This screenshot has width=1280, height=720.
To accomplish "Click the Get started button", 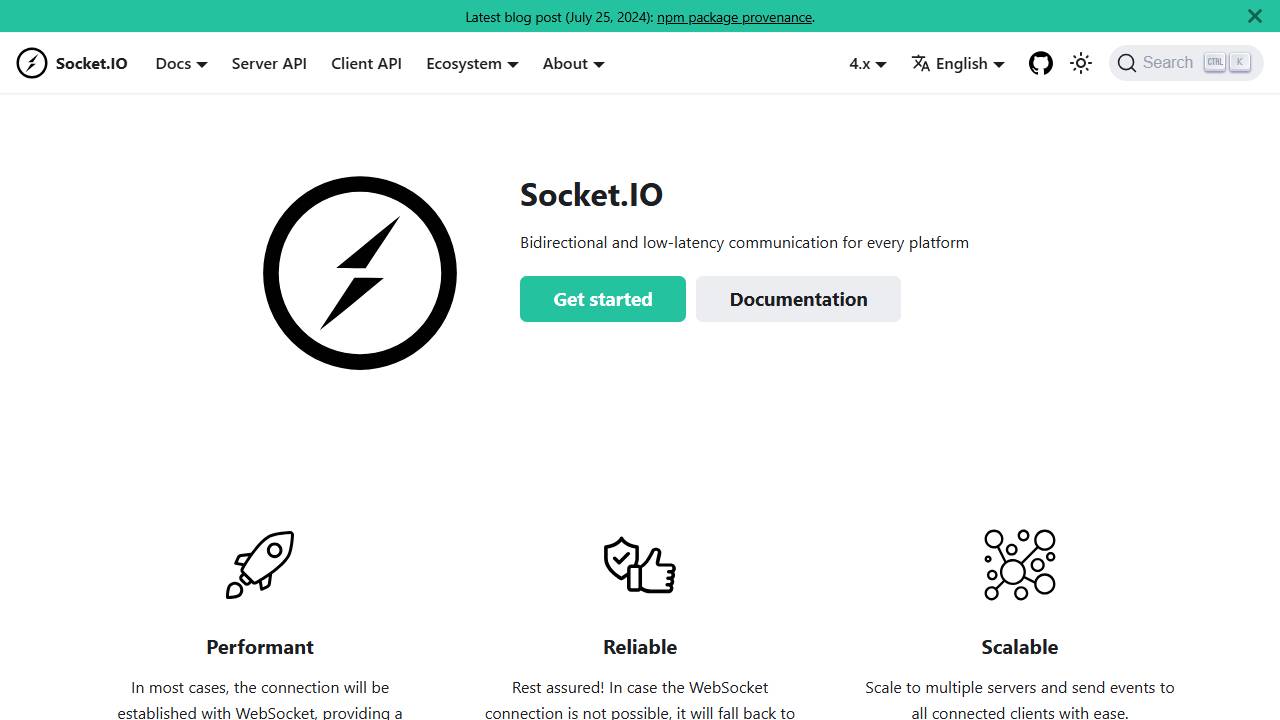I will click(603, 299).
